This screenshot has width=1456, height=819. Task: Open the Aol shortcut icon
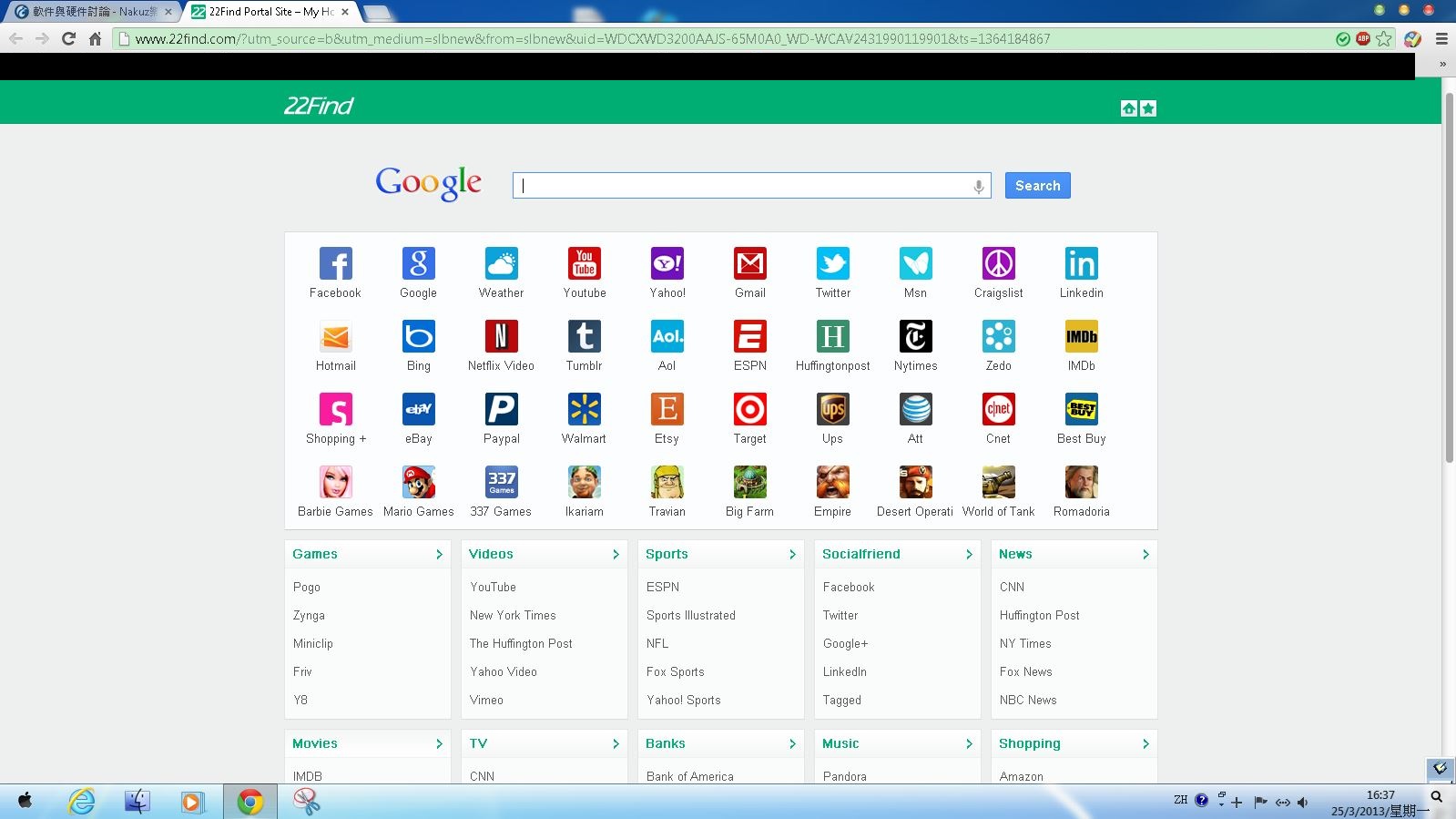(x=667, y=337)
